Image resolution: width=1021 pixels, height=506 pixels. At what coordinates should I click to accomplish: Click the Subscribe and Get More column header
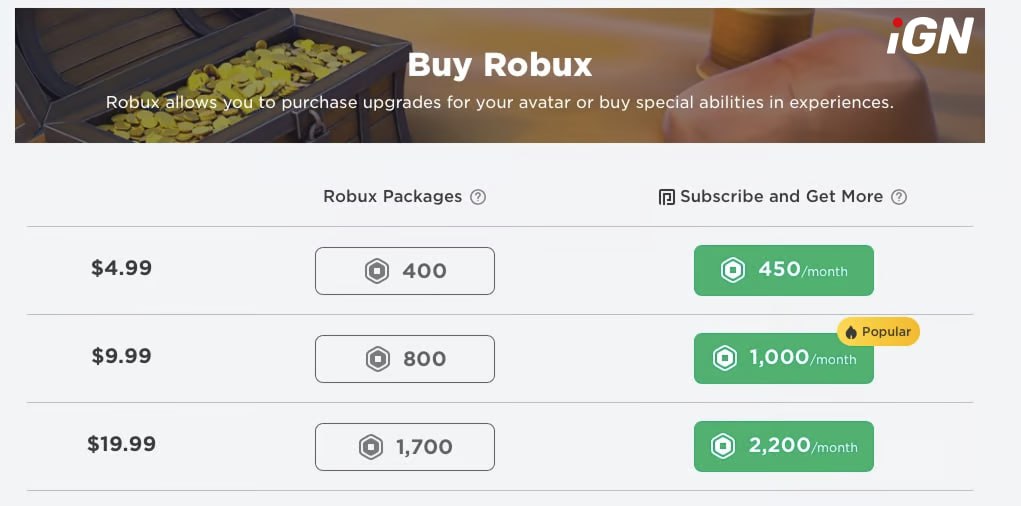pos(781,197)
